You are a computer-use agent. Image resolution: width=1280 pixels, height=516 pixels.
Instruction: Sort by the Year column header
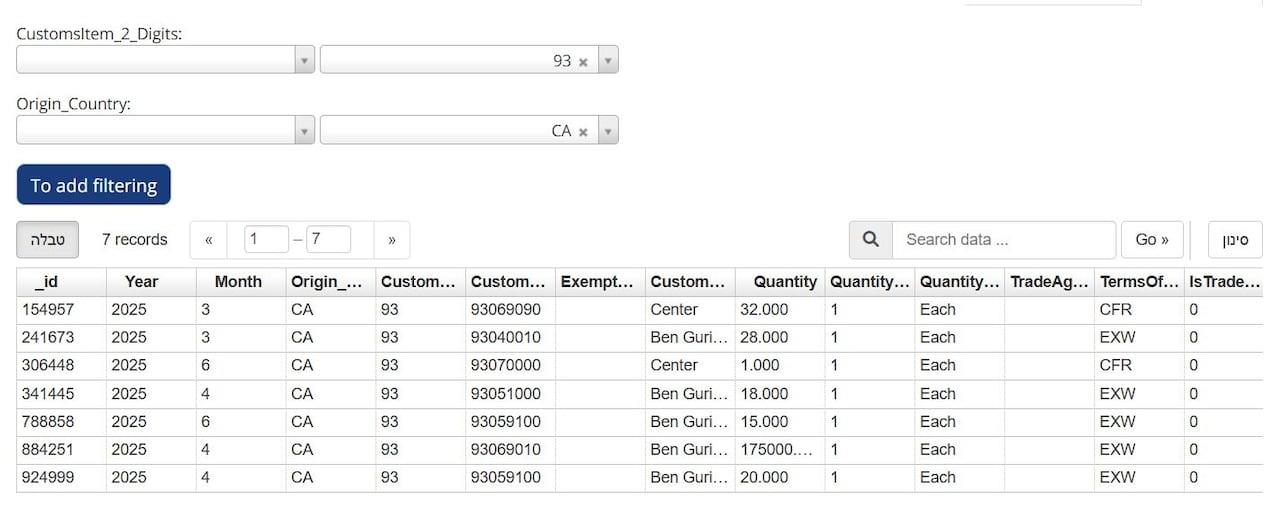(x=141, y=282)
